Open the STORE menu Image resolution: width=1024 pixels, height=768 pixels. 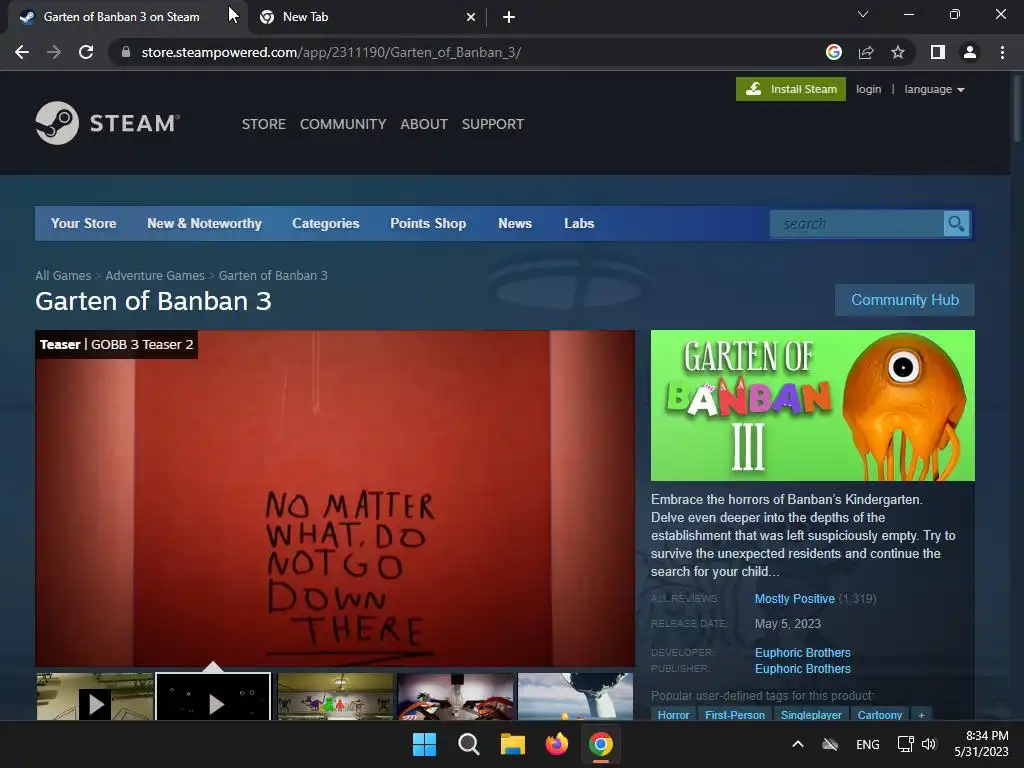pos(264,124)
